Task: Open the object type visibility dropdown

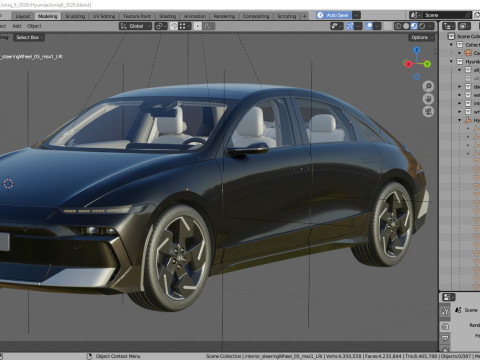Action: coord(337,26)
